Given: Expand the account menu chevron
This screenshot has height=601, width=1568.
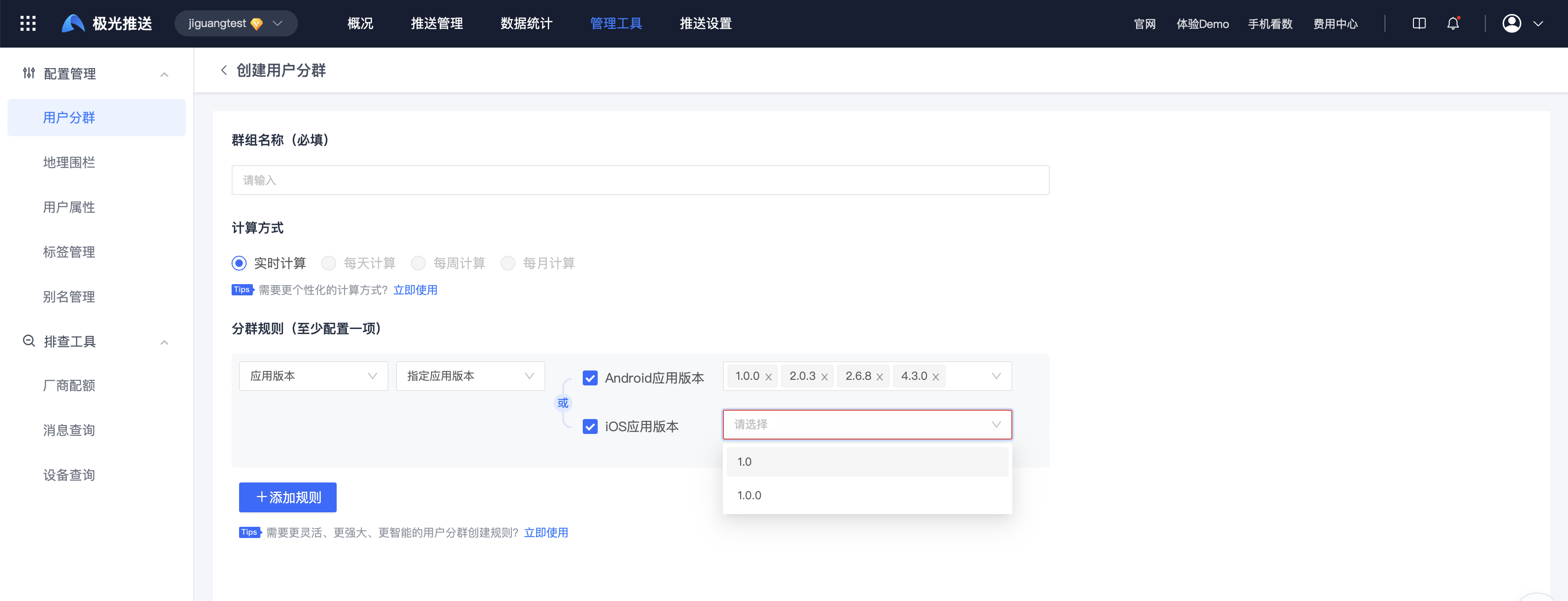Looking at the screenshot, I should coord(1538,24).
